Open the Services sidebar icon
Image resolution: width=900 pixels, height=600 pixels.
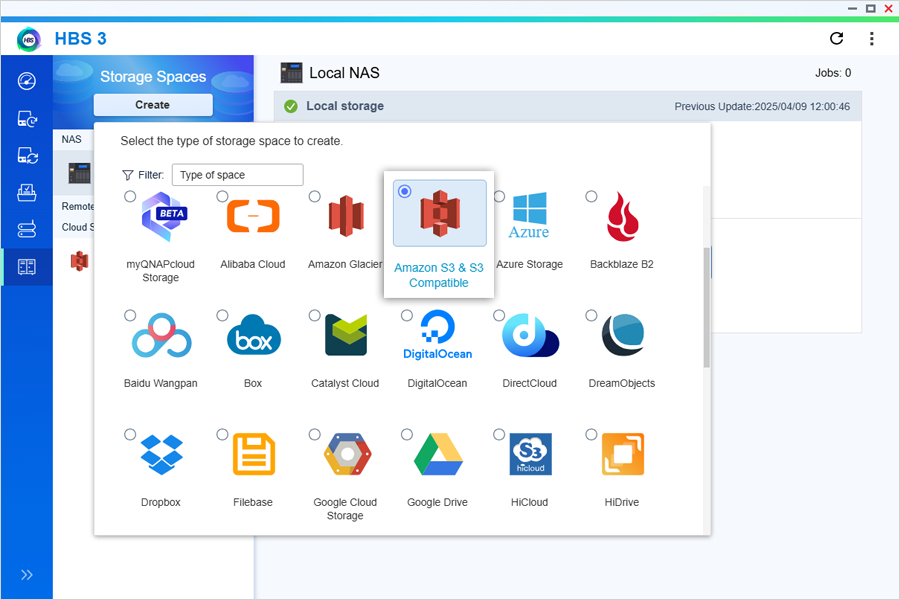(26, 229)
